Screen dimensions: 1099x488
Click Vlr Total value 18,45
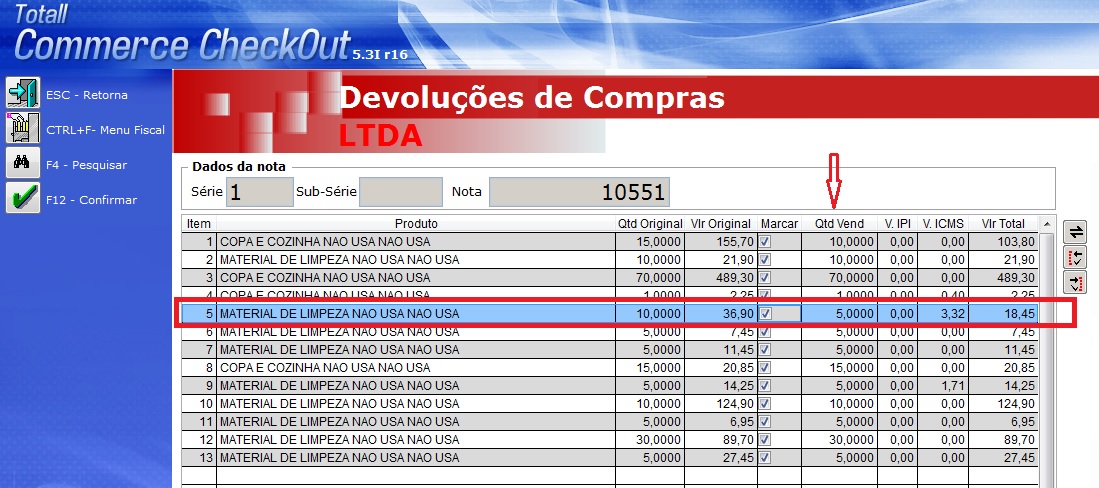(x=1003, y=314)
